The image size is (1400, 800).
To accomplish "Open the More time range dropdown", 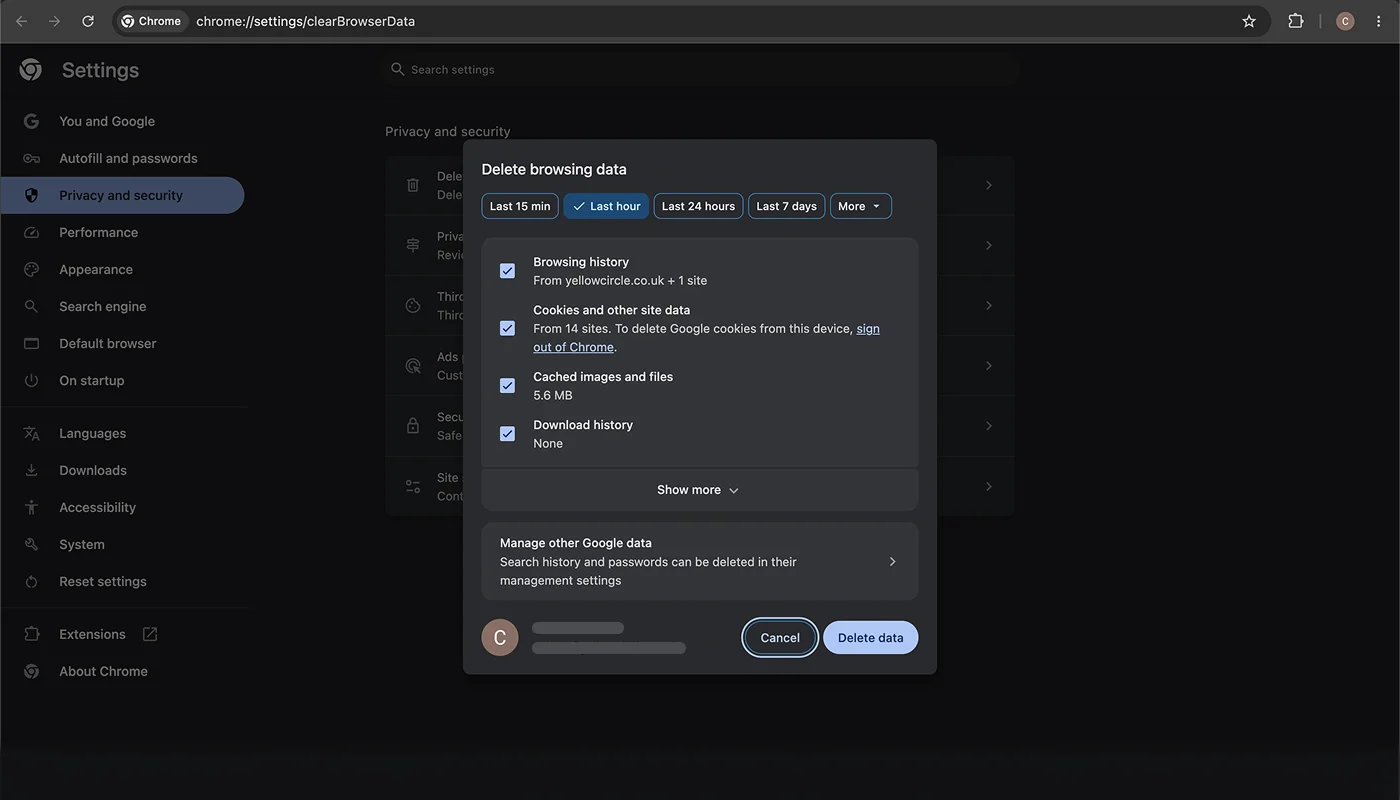I will point(861,206).
